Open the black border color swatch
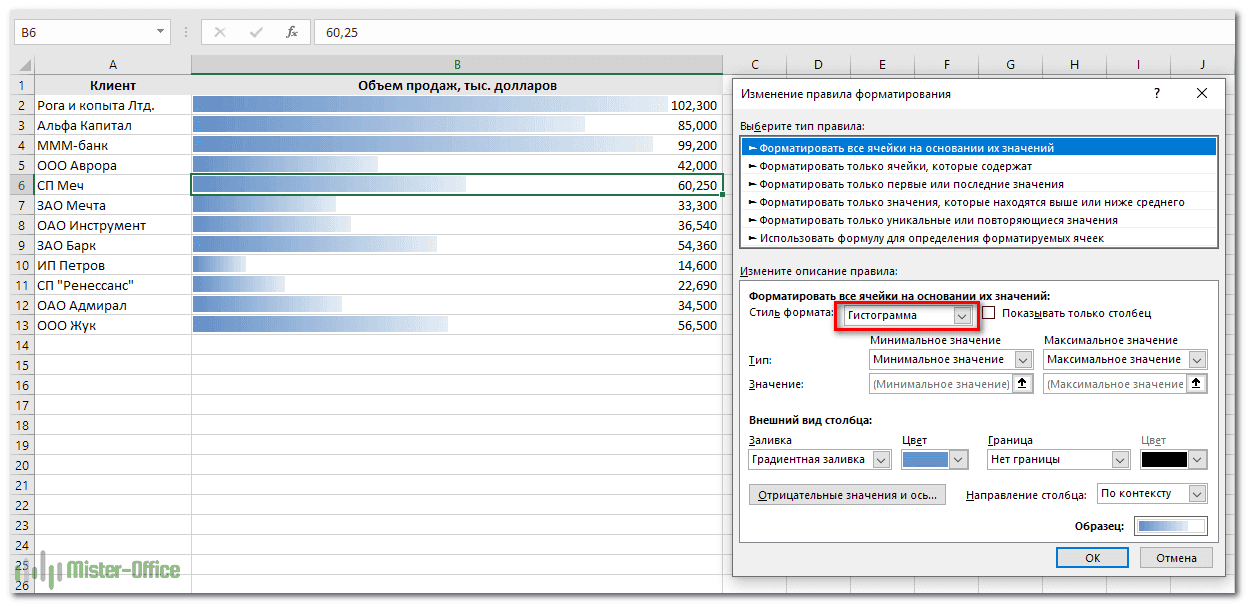Viewport: 1246px width, 604px height. (1164, 460)
